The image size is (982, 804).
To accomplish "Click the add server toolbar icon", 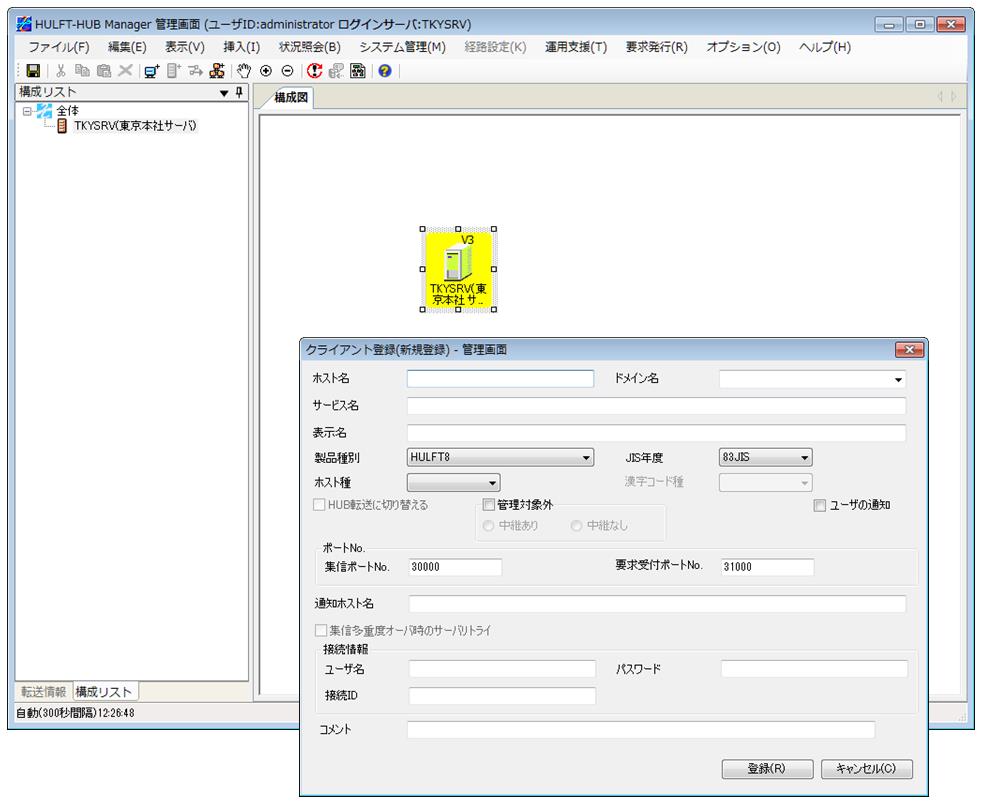I will [173, 71].
